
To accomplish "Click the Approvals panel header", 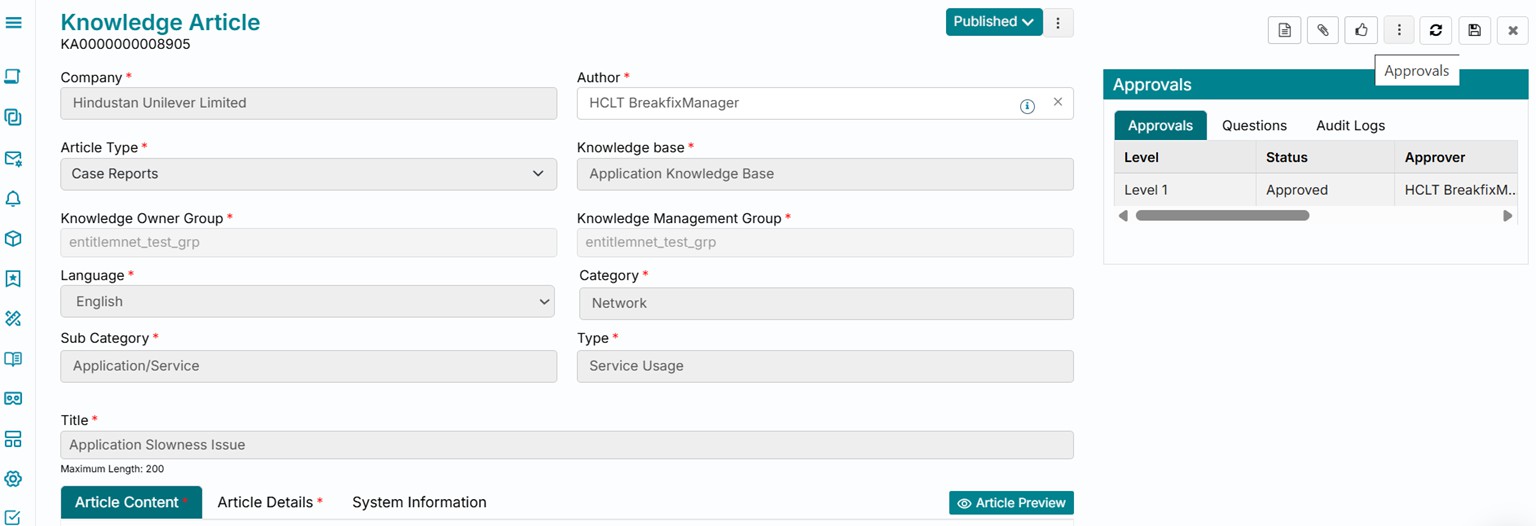I will click(1316, 85).
